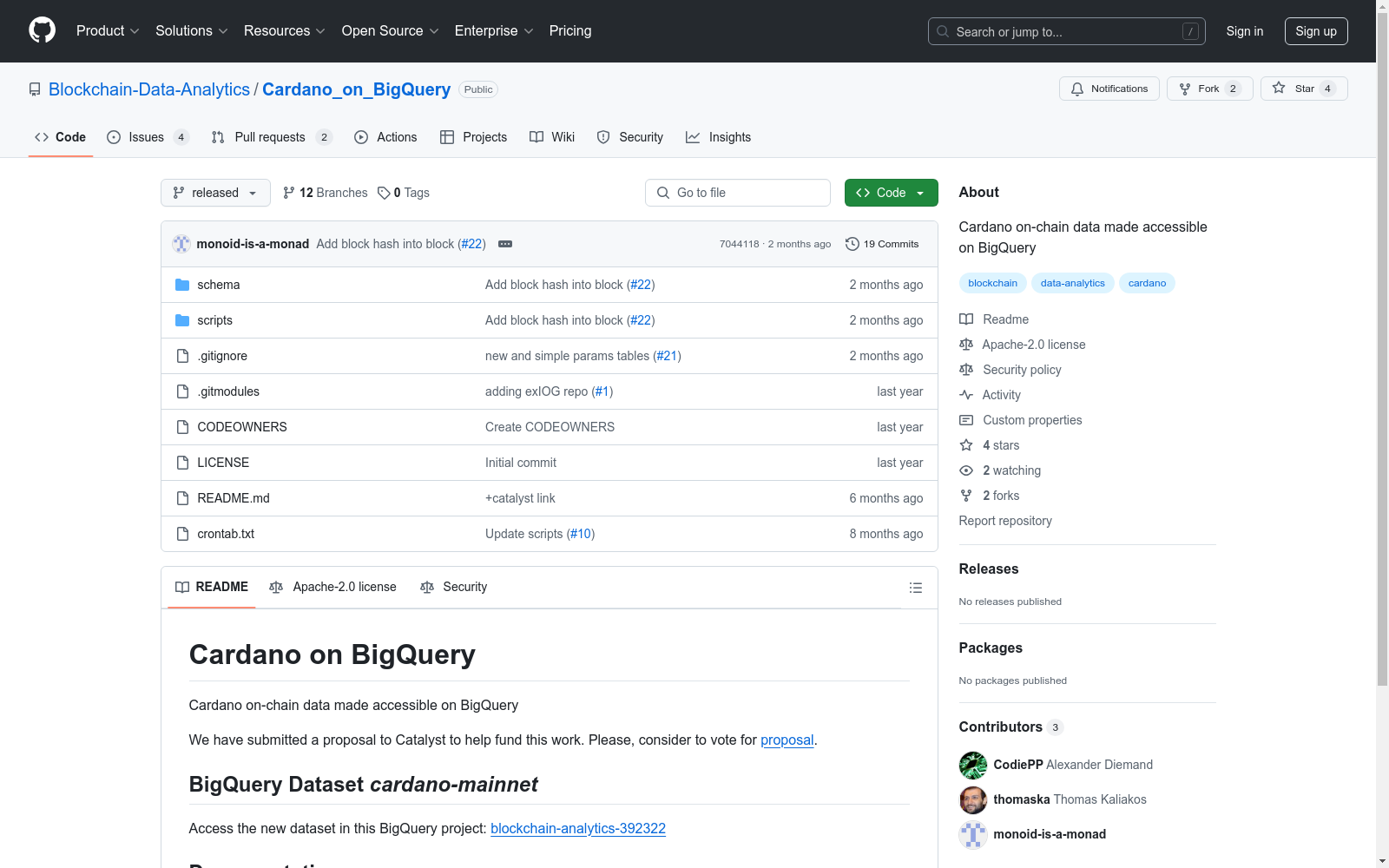Open the 19 Commits history

pos(882,244)
